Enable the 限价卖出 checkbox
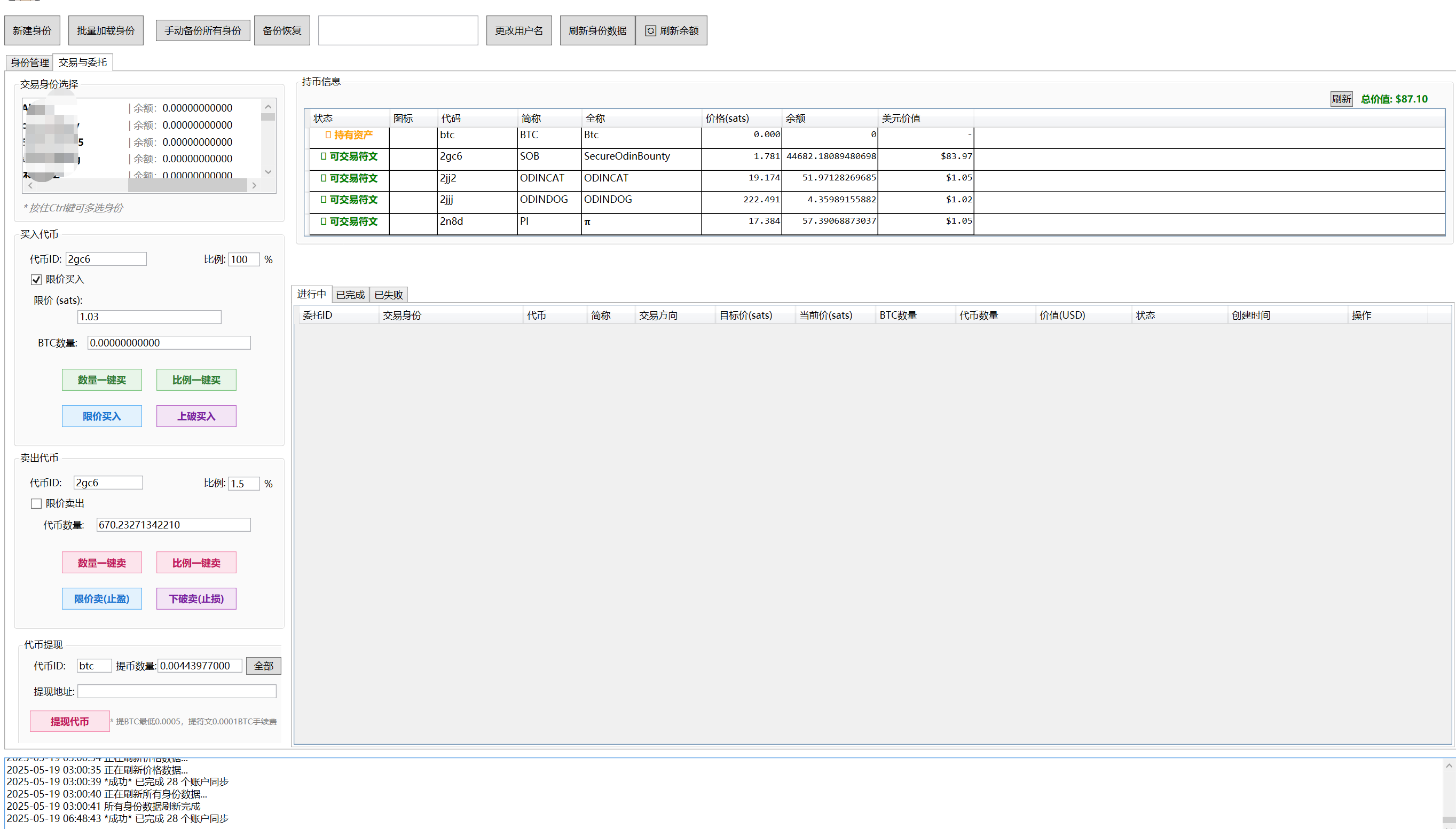 (x=36, y=503)
